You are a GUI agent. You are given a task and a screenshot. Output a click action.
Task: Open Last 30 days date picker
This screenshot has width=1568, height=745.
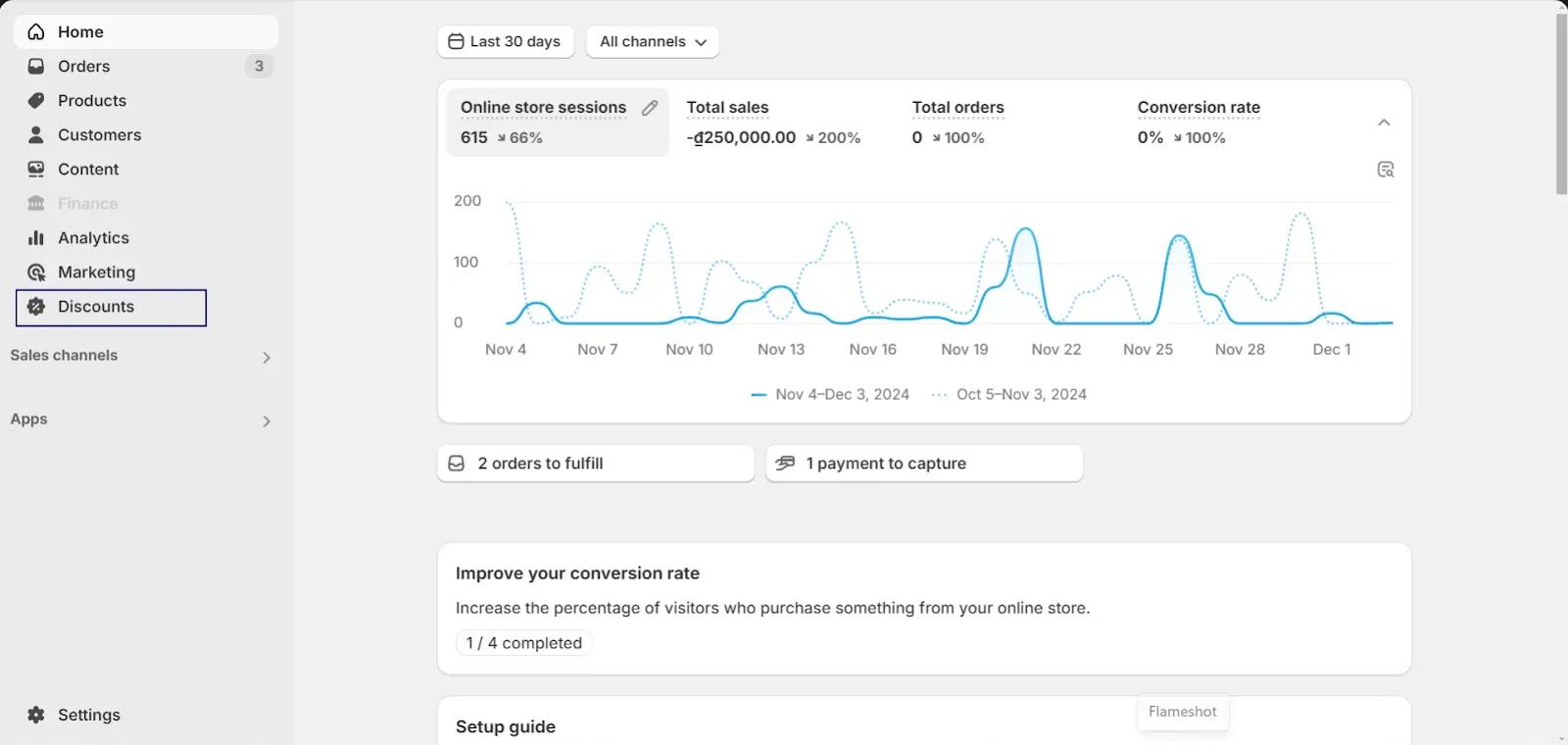pos(506,42)
